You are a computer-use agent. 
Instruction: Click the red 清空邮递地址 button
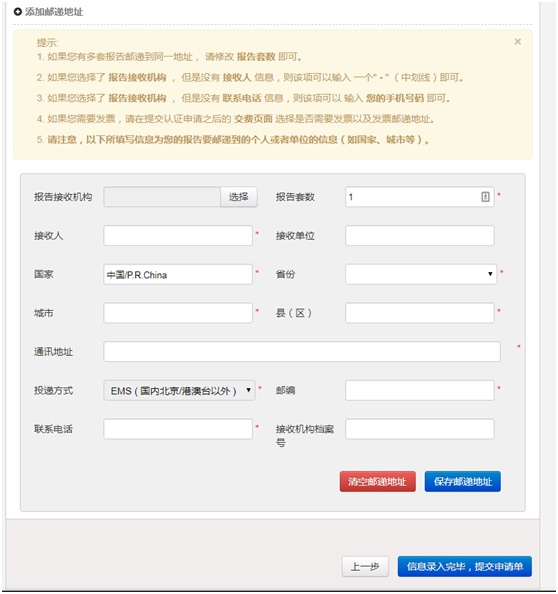pos(377,481)
